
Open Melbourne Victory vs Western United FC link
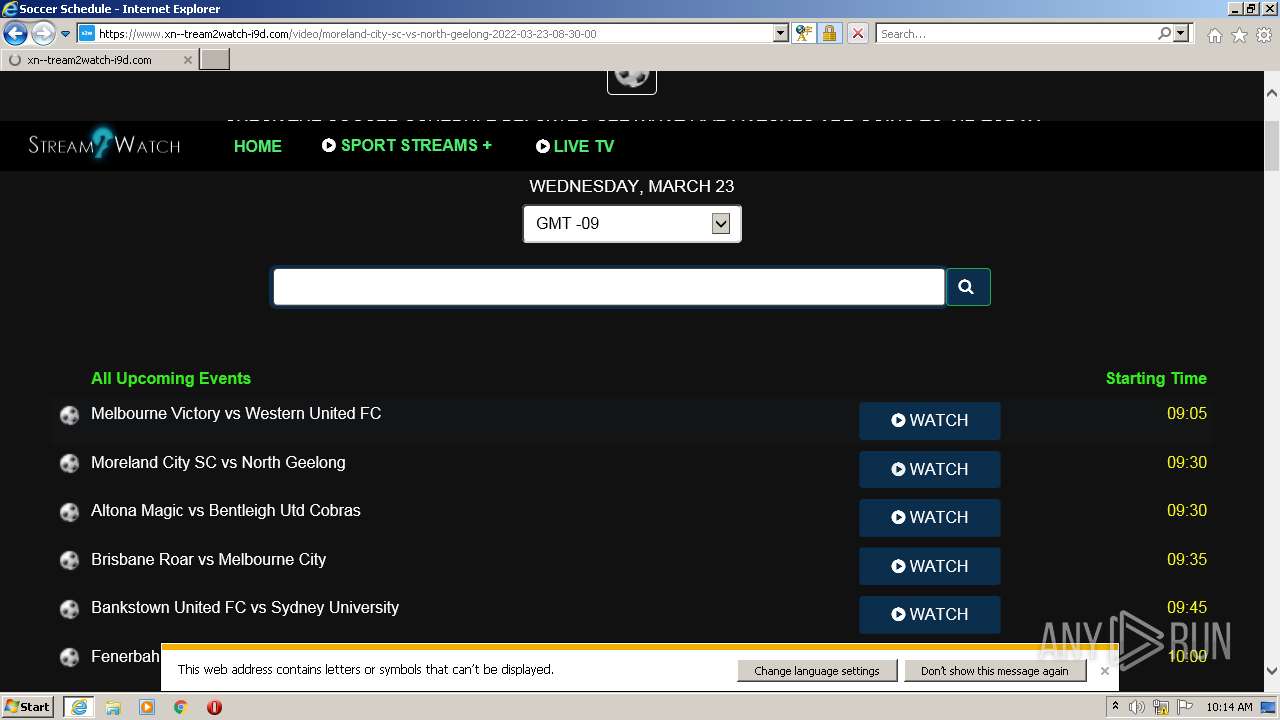[x=236, y=413]
